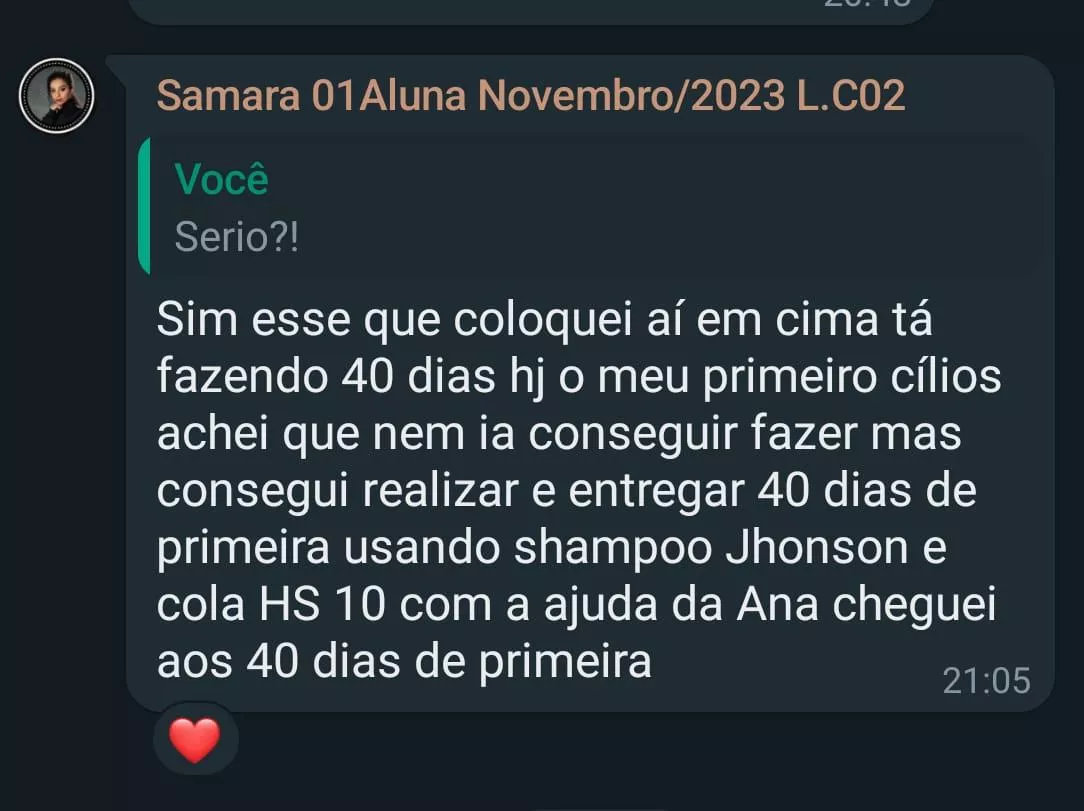The height and width of the screenshot is (811, 1084).
Task: Select the message timestamp 21:05
Action: pos(987,681)
